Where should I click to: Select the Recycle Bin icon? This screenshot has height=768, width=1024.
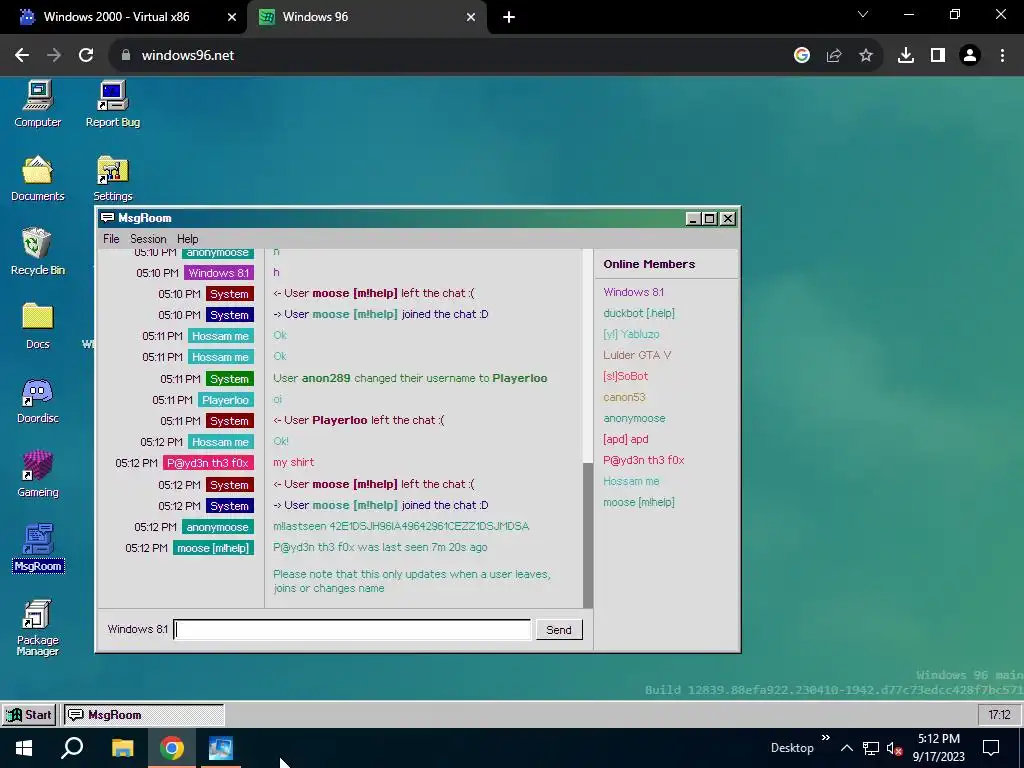[37, 252]
